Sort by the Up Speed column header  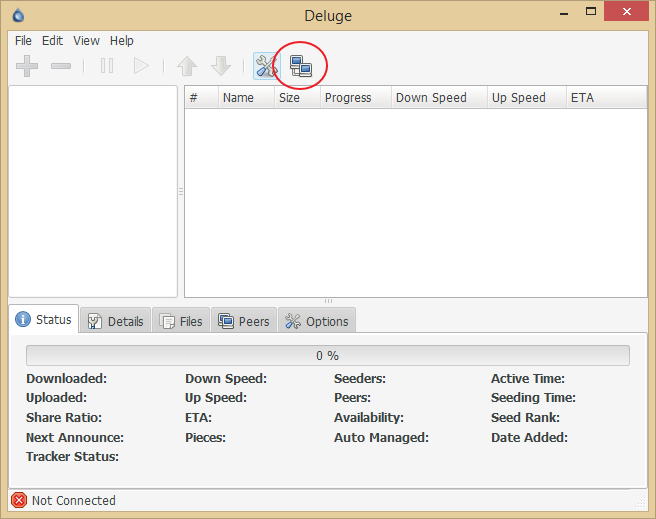[527, 97]
